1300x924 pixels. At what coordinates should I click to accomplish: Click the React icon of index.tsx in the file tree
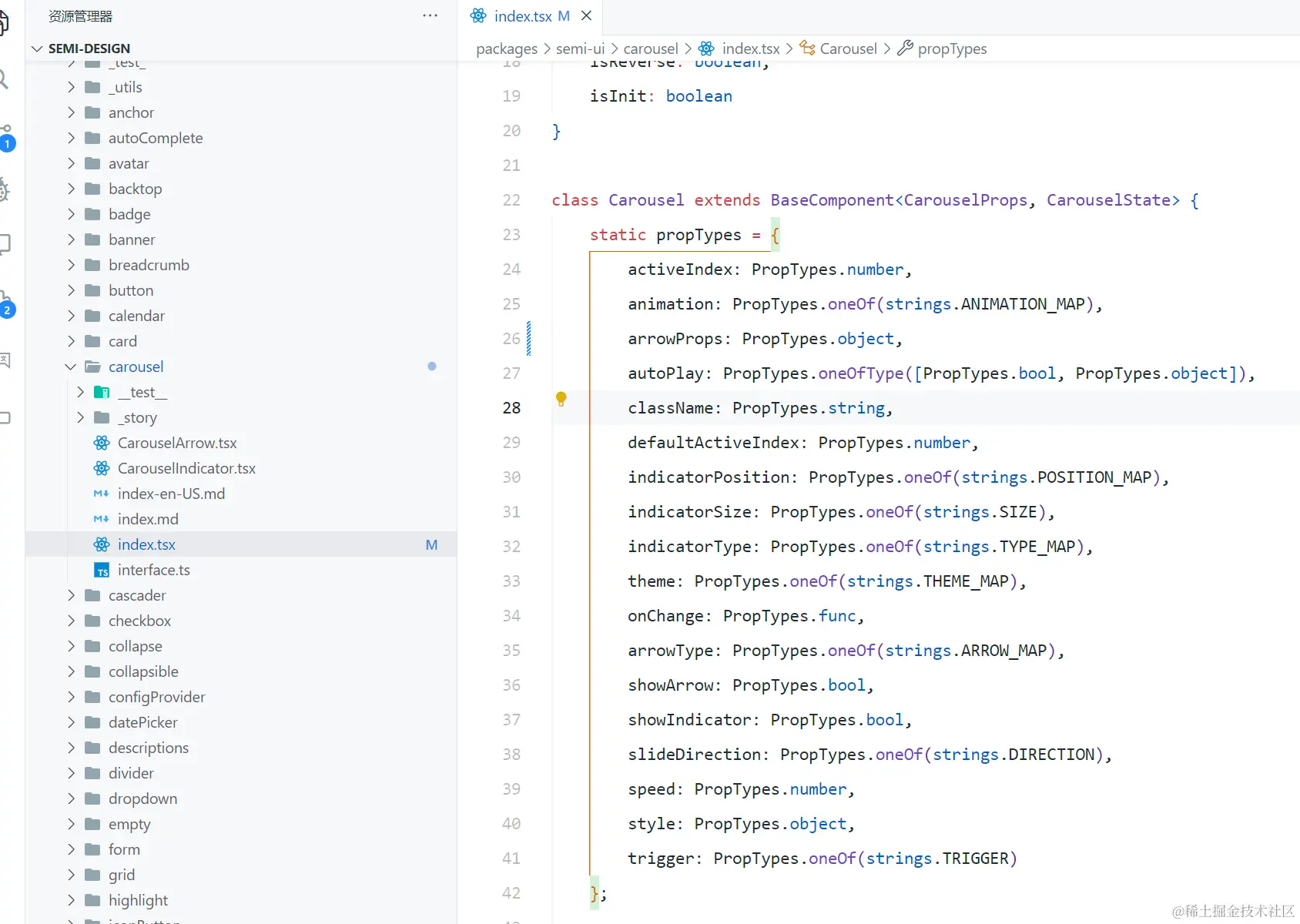tap(102, 544)
